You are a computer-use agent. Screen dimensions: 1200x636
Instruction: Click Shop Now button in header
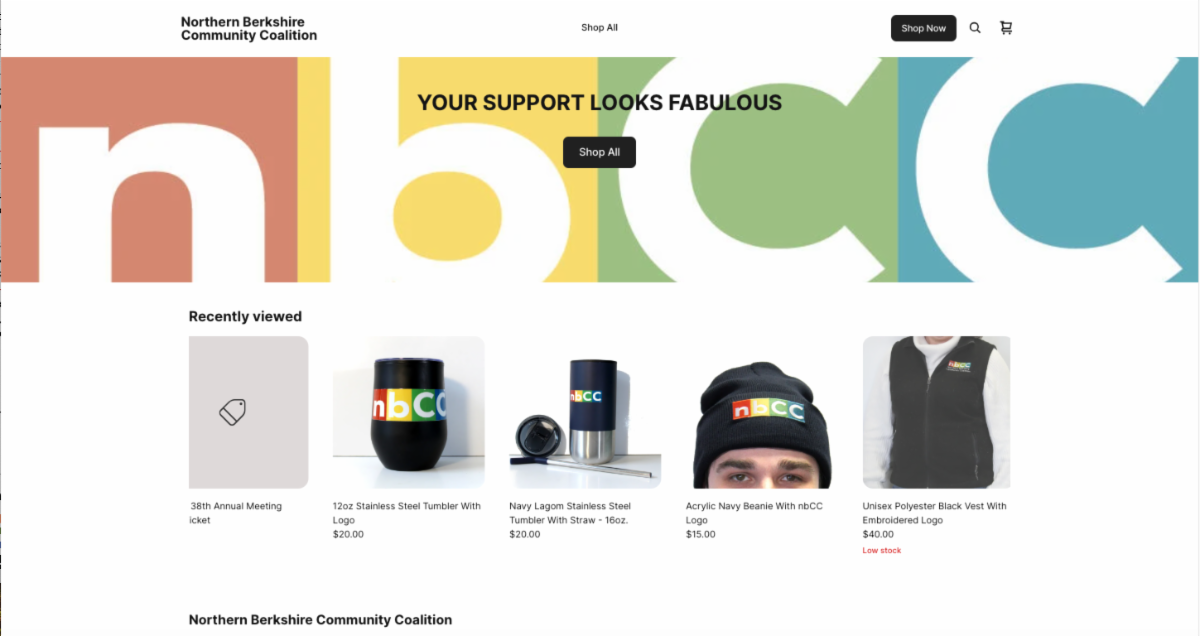923,28
